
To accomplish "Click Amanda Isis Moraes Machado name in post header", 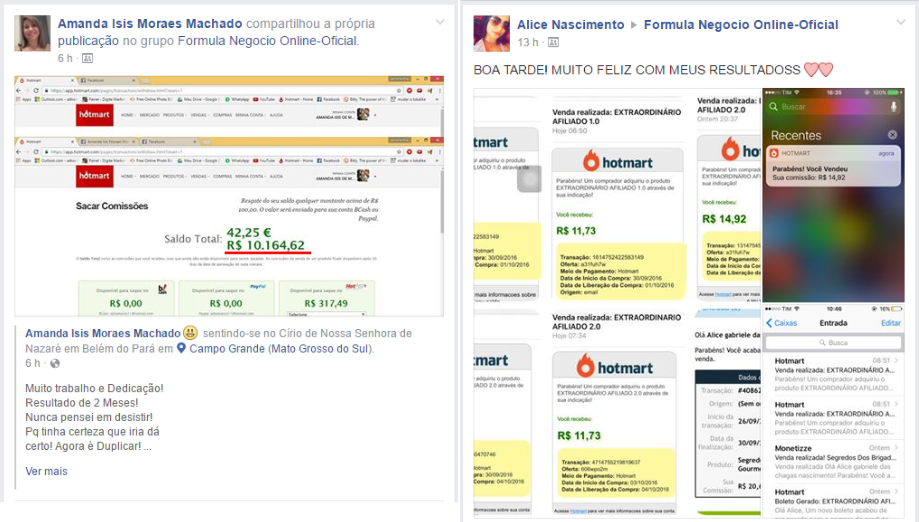I will [150, 24].
